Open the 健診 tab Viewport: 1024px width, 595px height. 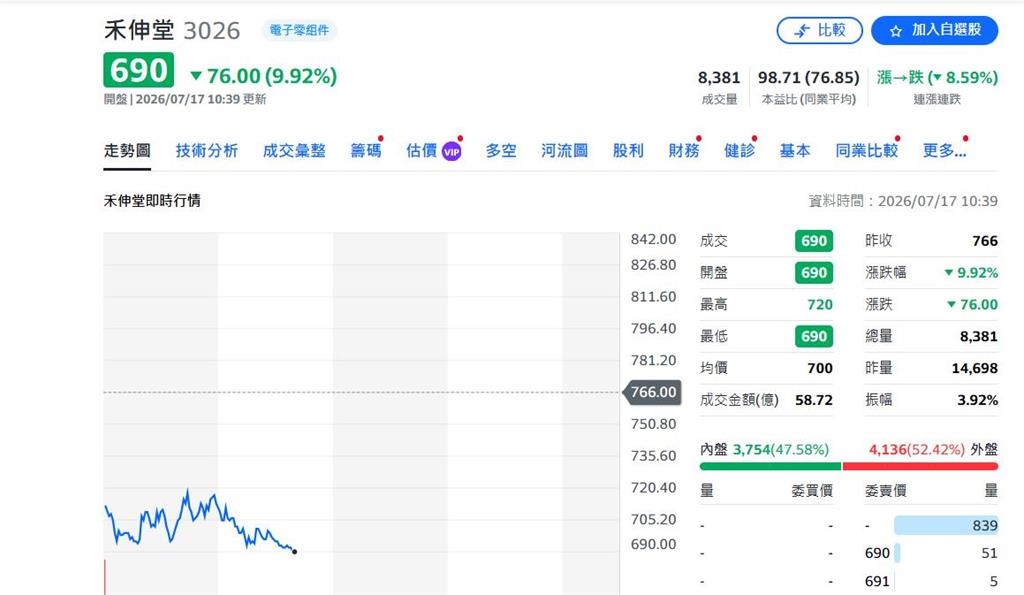739,150
